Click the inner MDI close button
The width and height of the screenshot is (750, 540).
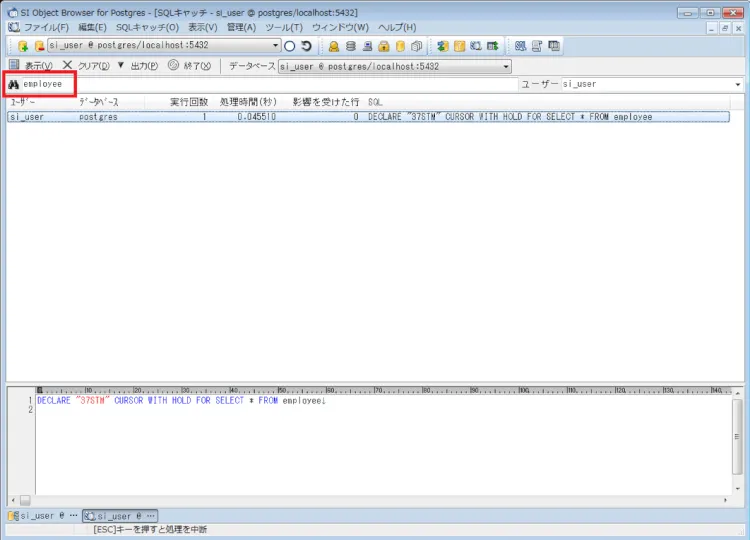738,29
